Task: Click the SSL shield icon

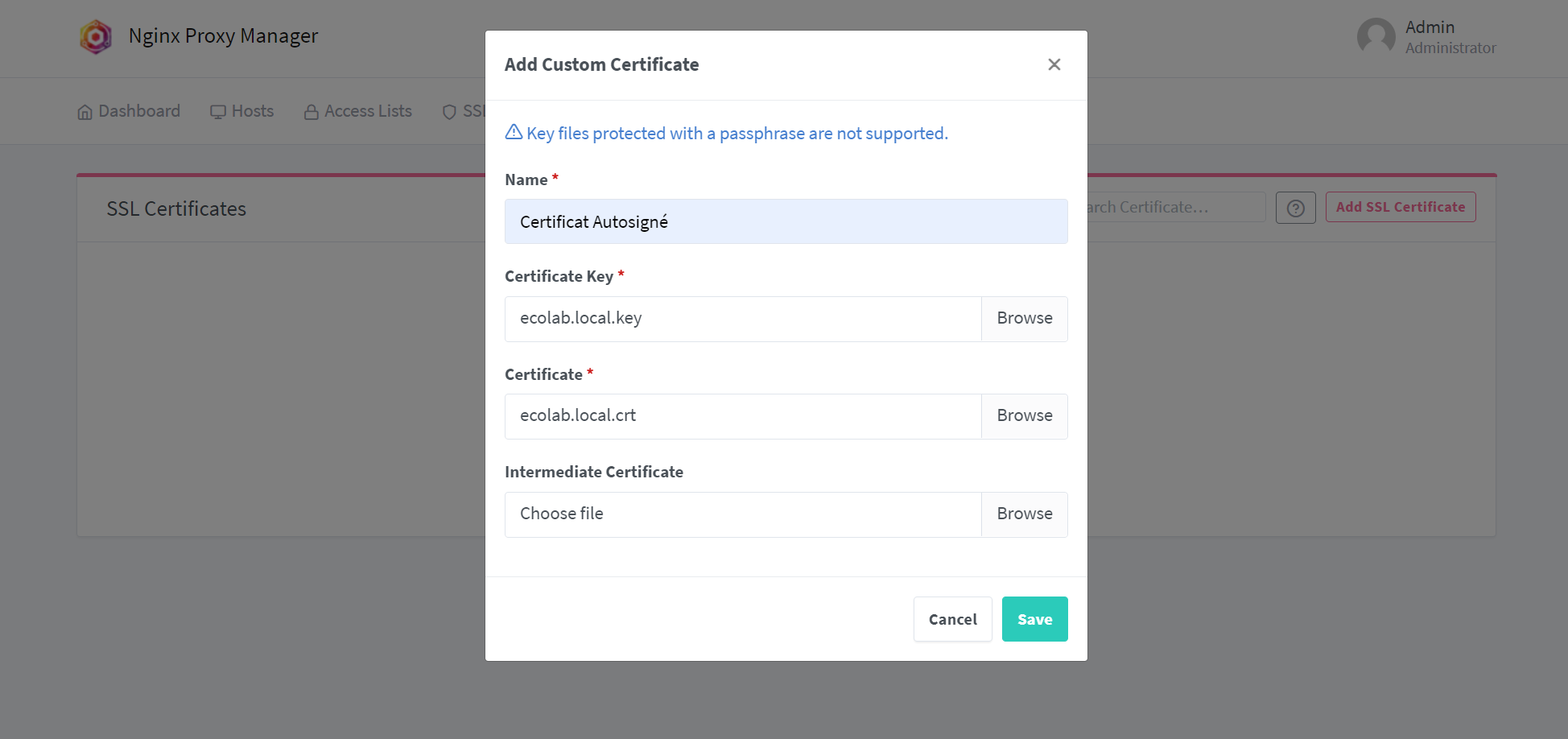Action: (x=449, y=112)
